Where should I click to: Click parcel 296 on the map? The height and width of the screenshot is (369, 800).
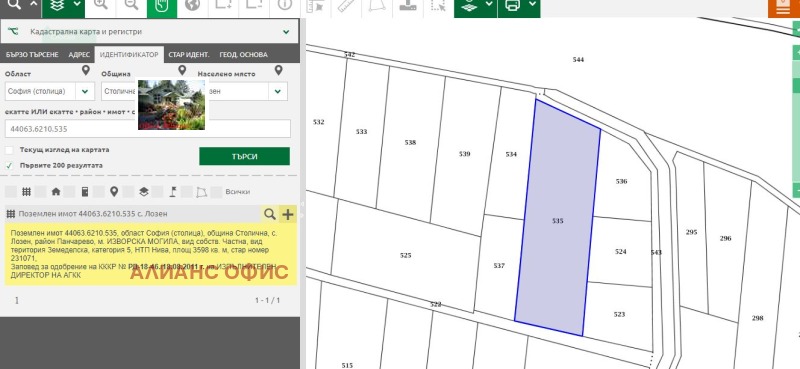(x=726, y=238)
